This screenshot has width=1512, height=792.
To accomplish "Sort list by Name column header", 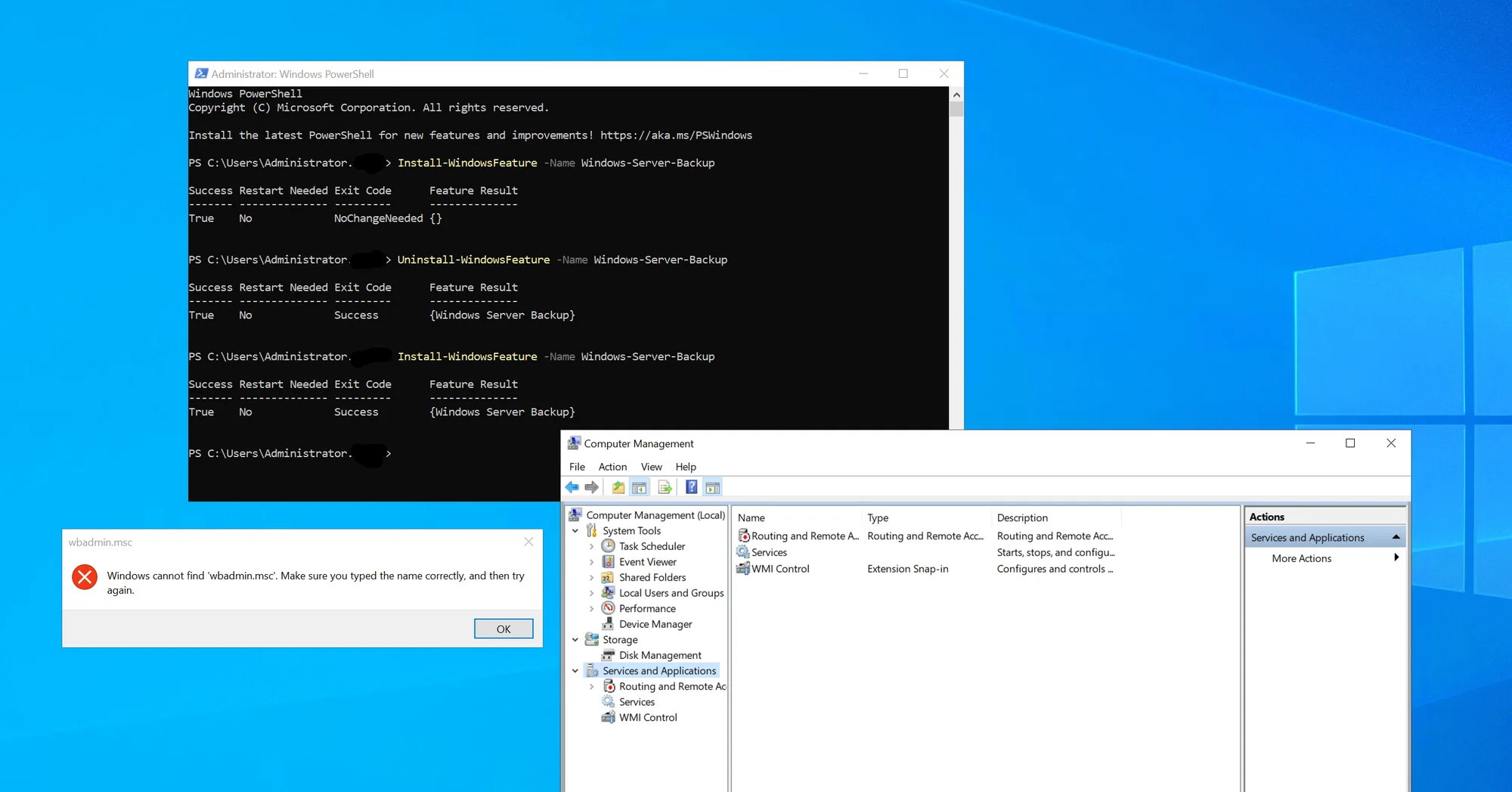I will coord(797,517).
